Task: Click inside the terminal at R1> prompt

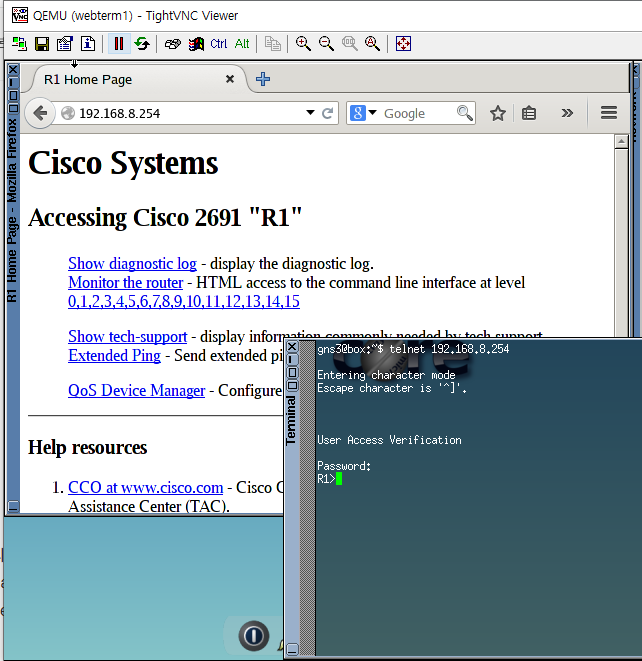Action: (339, 479)
